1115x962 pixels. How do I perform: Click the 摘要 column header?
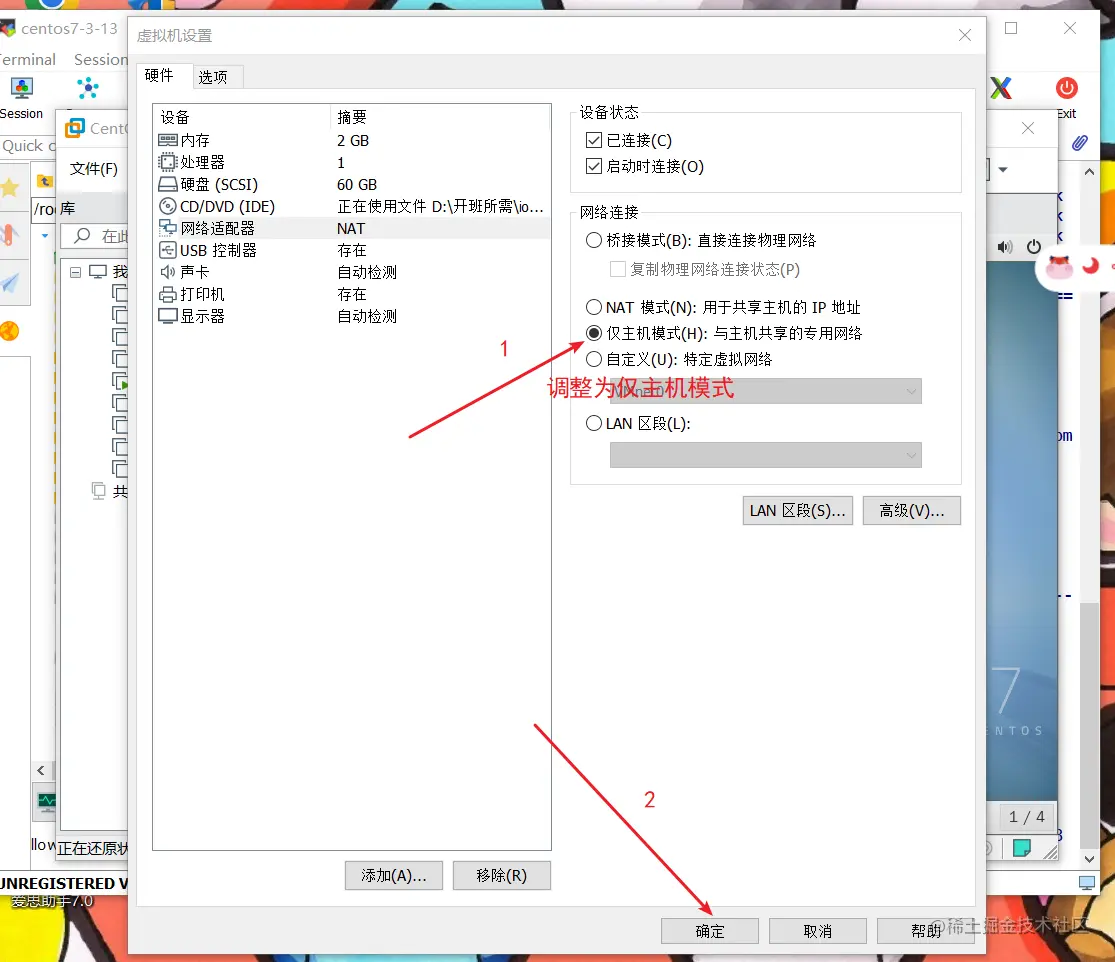[x=440, y=117]
